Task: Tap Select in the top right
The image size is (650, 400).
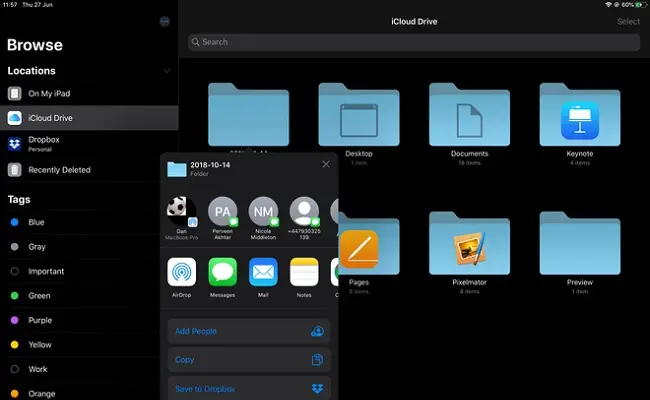Action: (x=628, y=21)
